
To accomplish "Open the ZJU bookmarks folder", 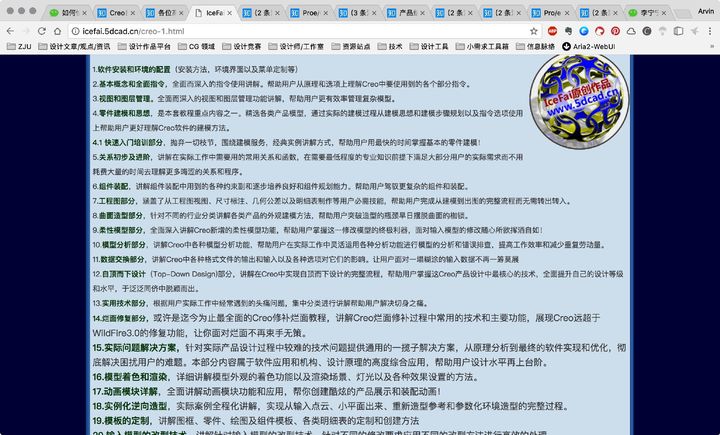I will click(20, 46).
